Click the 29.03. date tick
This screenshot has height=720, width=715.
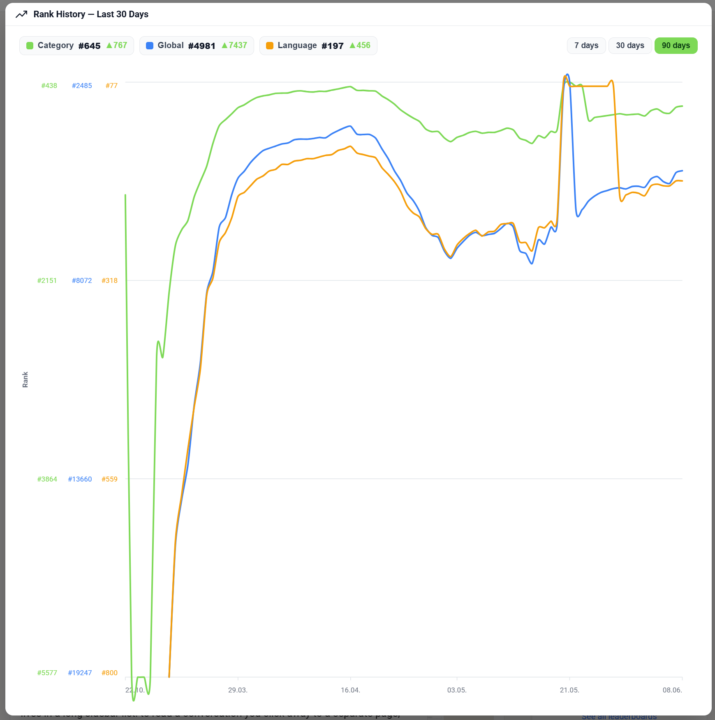coord(237,690)
